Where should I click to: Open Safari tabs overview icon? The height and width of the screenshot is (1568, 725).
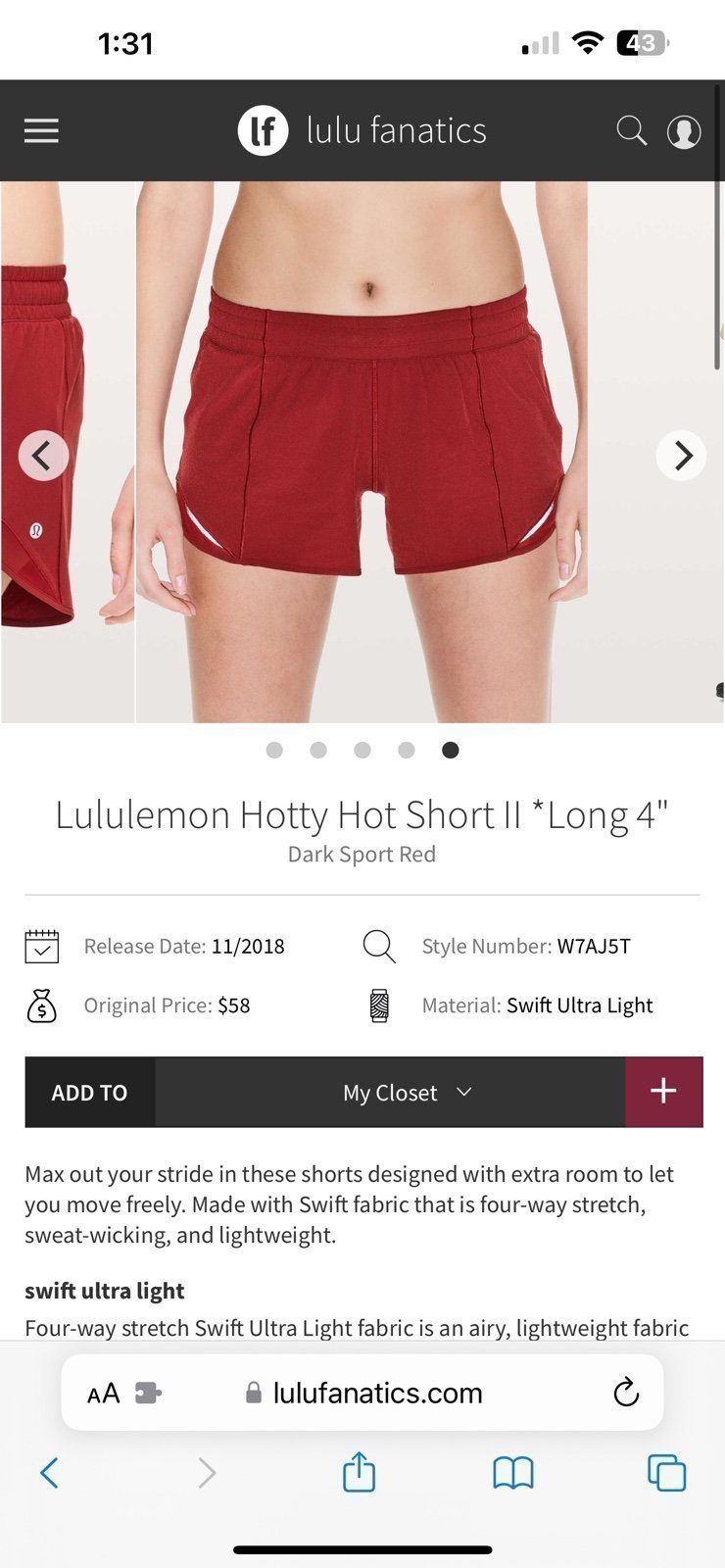[666, 1472]
